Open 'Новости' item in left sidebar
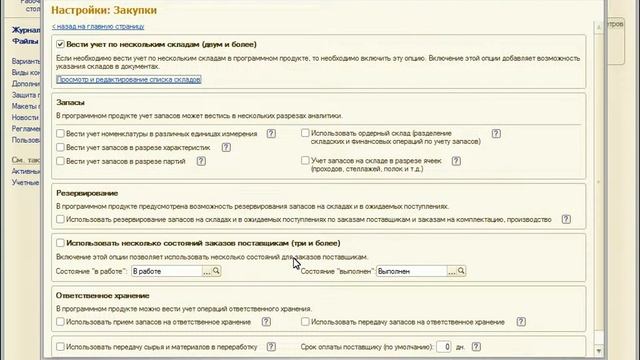This screenshot has width=640, height=360. [25, 118]
